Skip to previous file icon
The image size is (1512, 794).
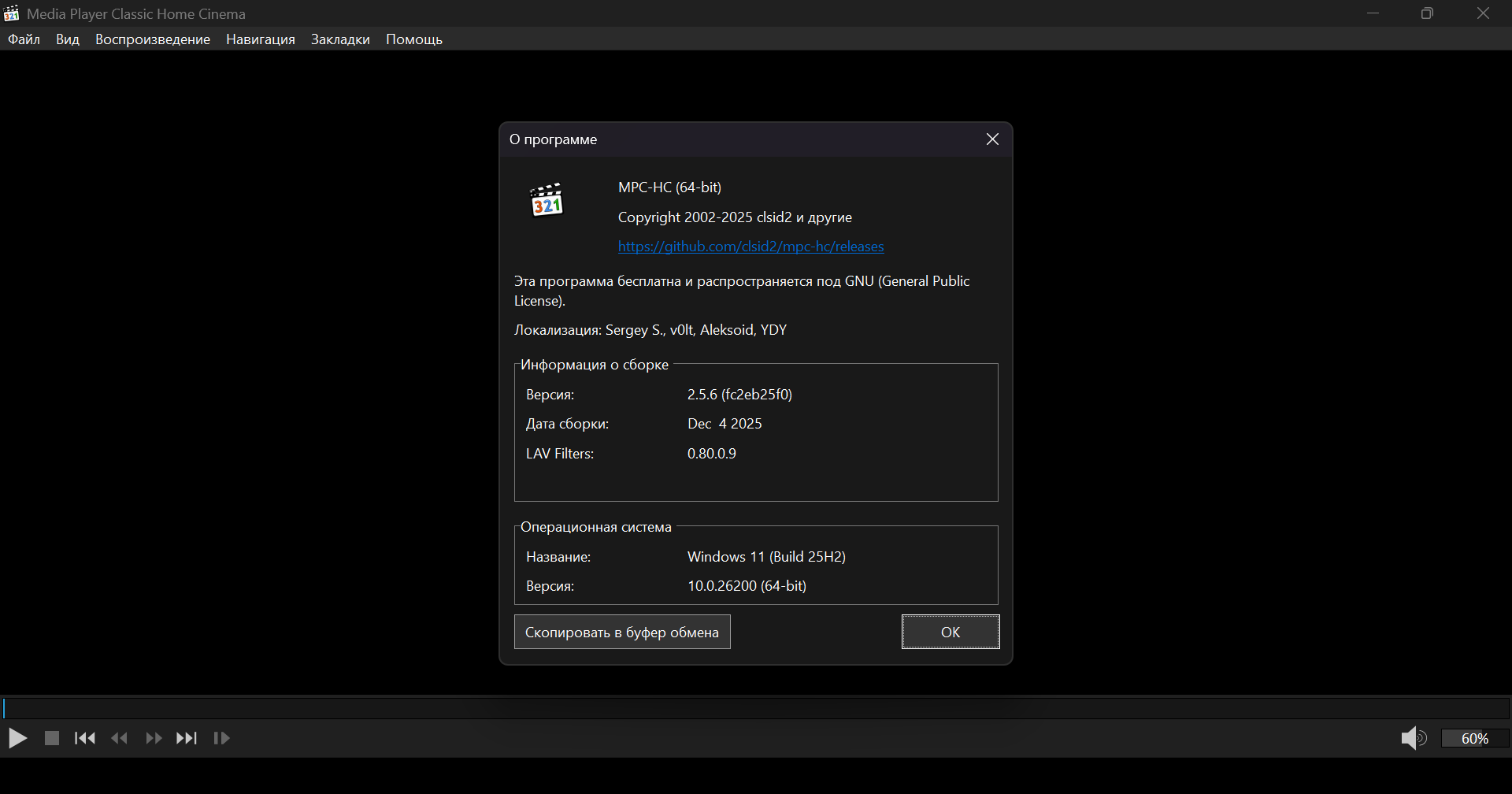coord(85,738)
